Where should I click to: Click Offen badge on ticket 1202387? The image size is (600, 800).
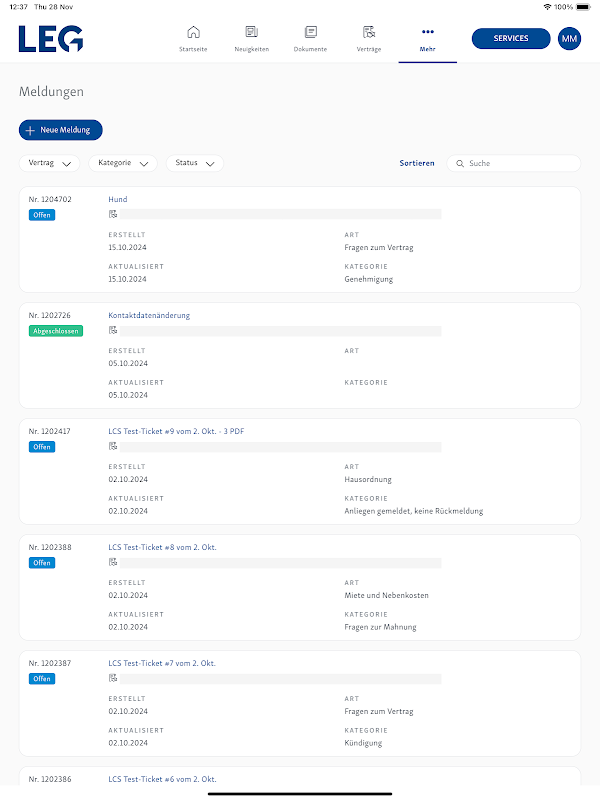point(42,679)
